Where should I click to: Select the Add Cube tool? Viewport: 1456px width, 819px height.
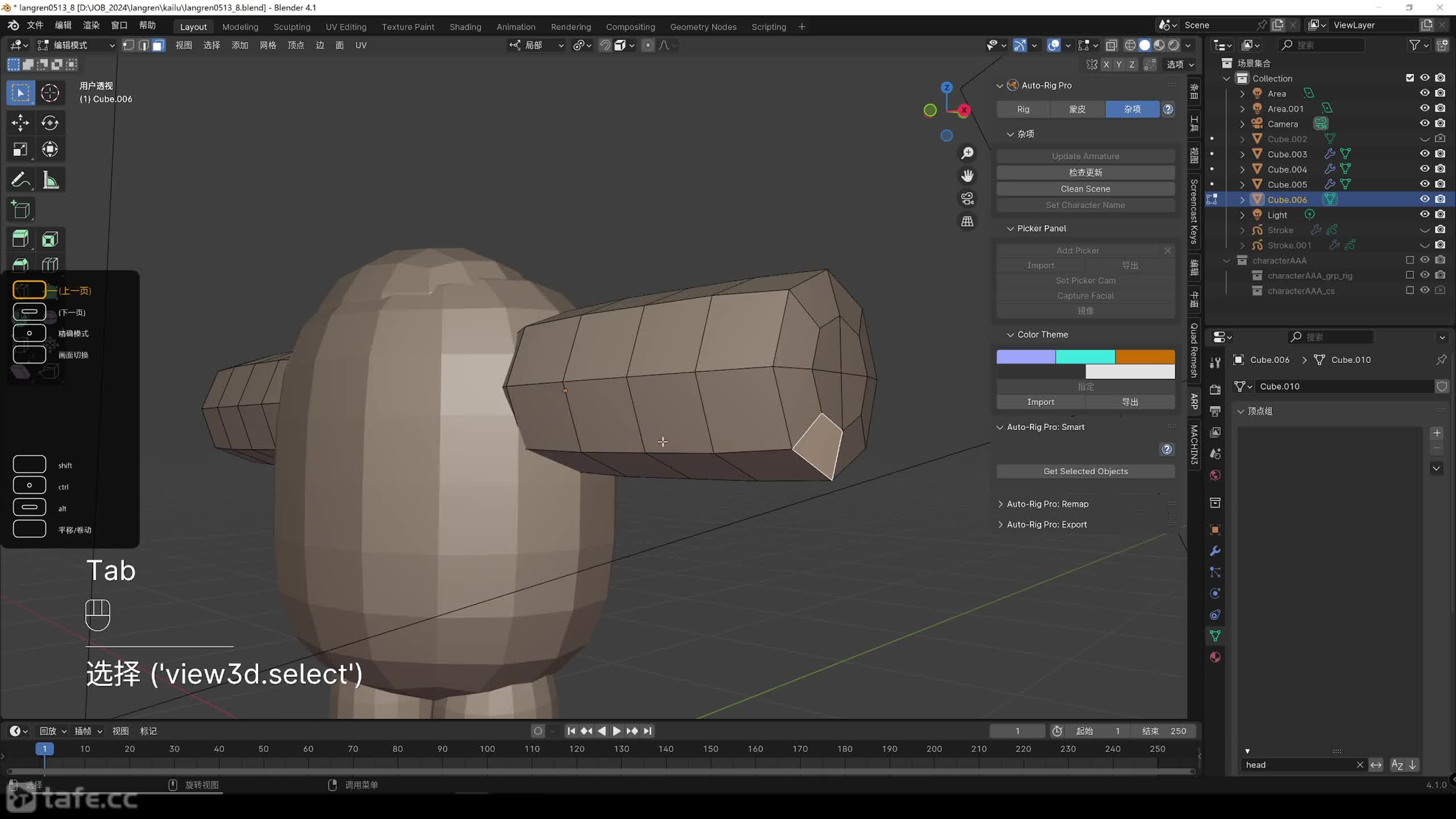20,210
